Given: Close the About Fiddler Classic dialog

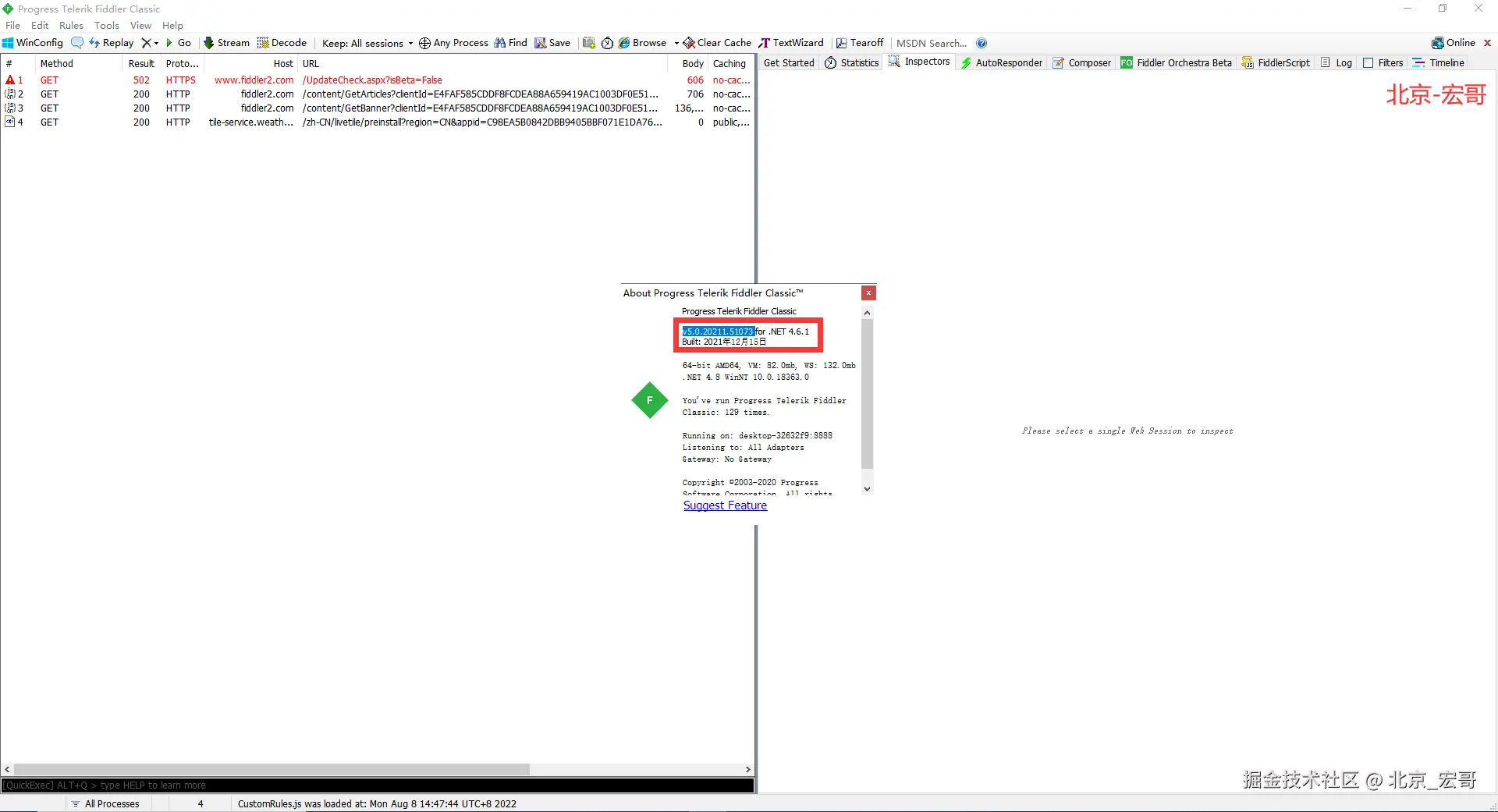Looking at the screenshot, I should click(x=868, y=293).
